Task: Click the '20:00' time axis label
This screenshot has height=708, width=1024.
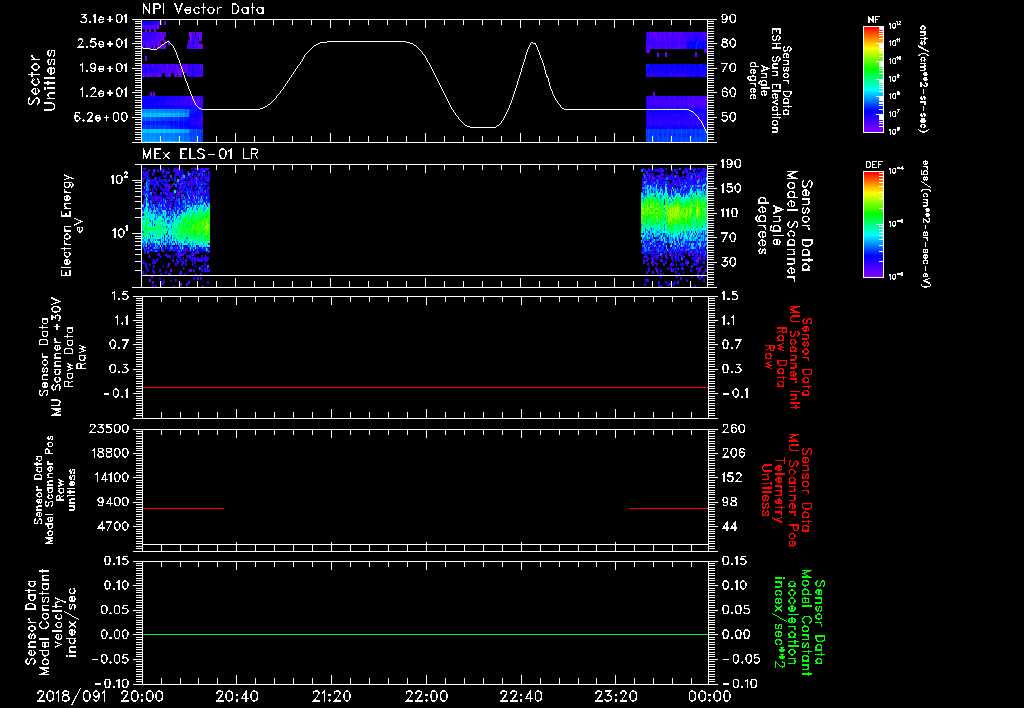Action: pos(142,696)
